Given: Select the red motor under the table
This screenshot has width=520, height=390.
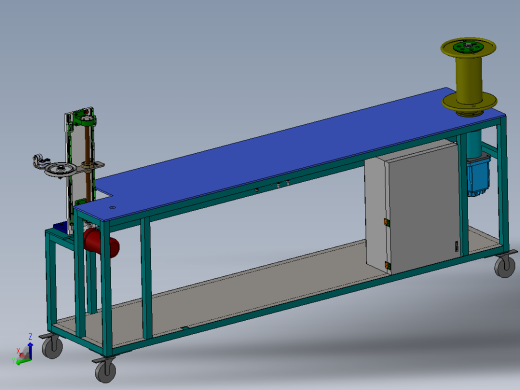Looking at the screenshot, I should coord(101,243).
